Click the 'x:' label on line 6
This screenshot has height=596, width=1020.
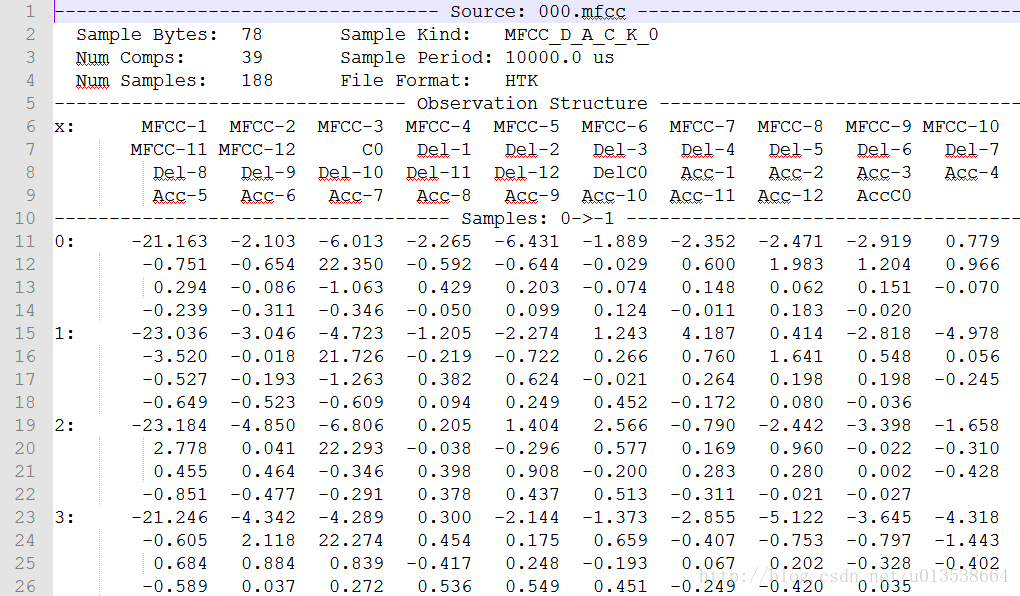64,127
